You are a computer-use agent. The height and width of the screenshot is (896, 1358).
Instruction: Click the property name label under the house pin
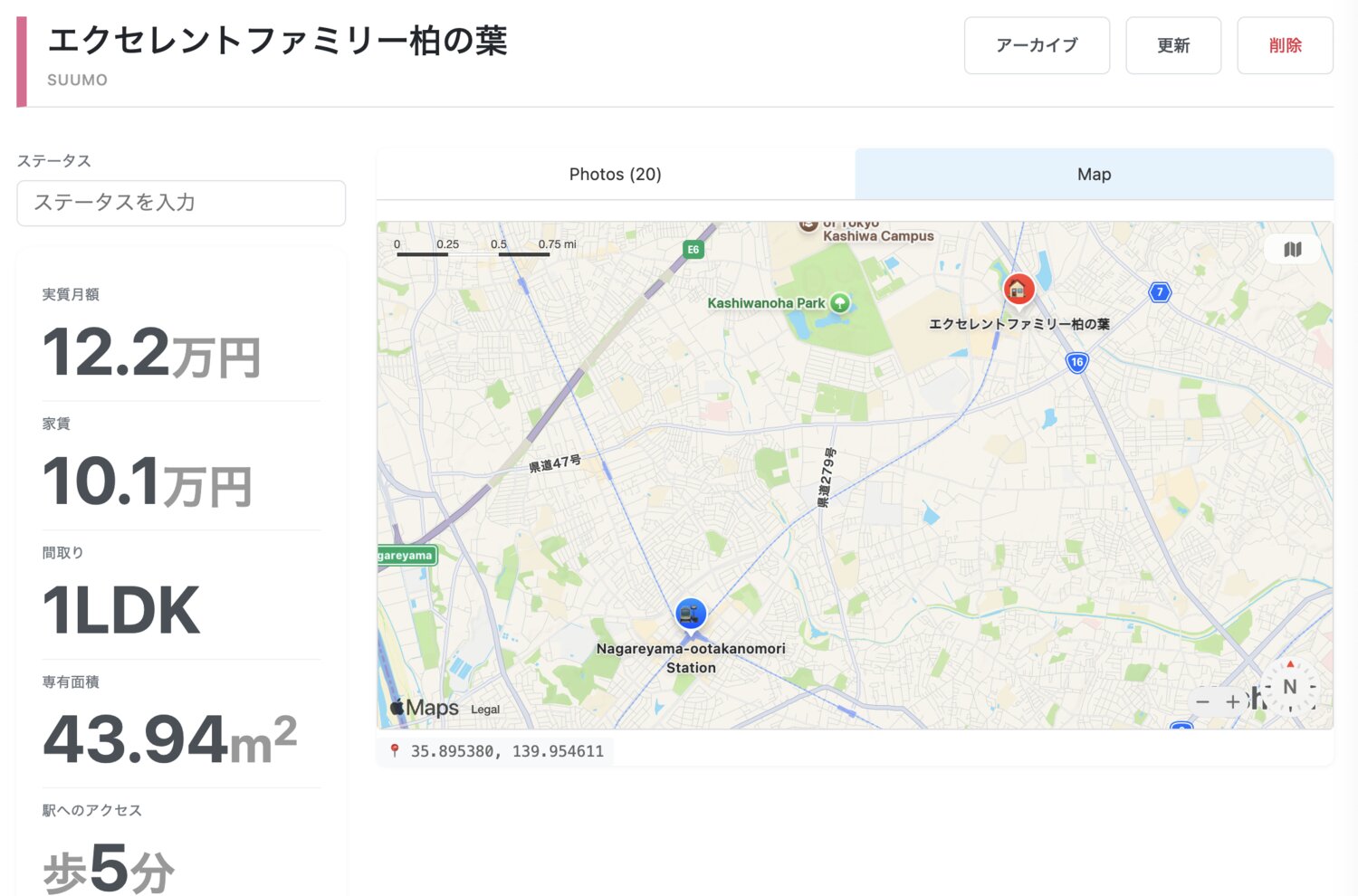click(1019, 324)
